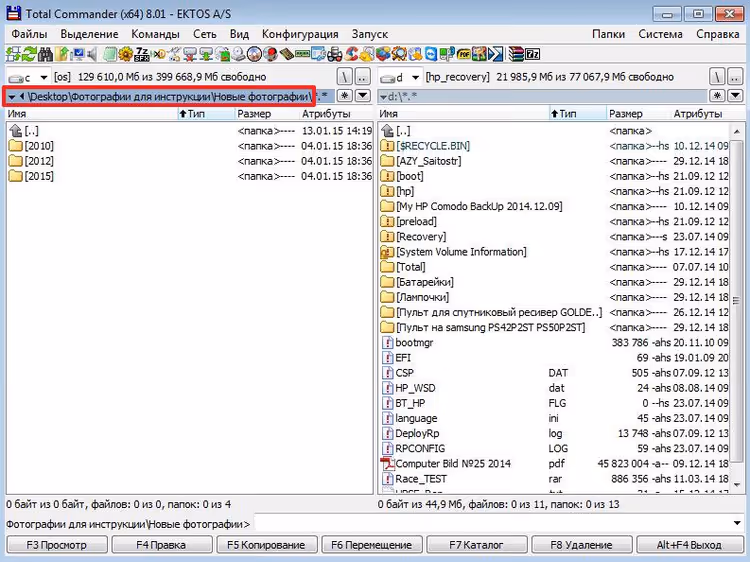The width and height of the screenshot is (750, 562).
Task: Click the round disc image toolbar icon
Action: [254, 54]
